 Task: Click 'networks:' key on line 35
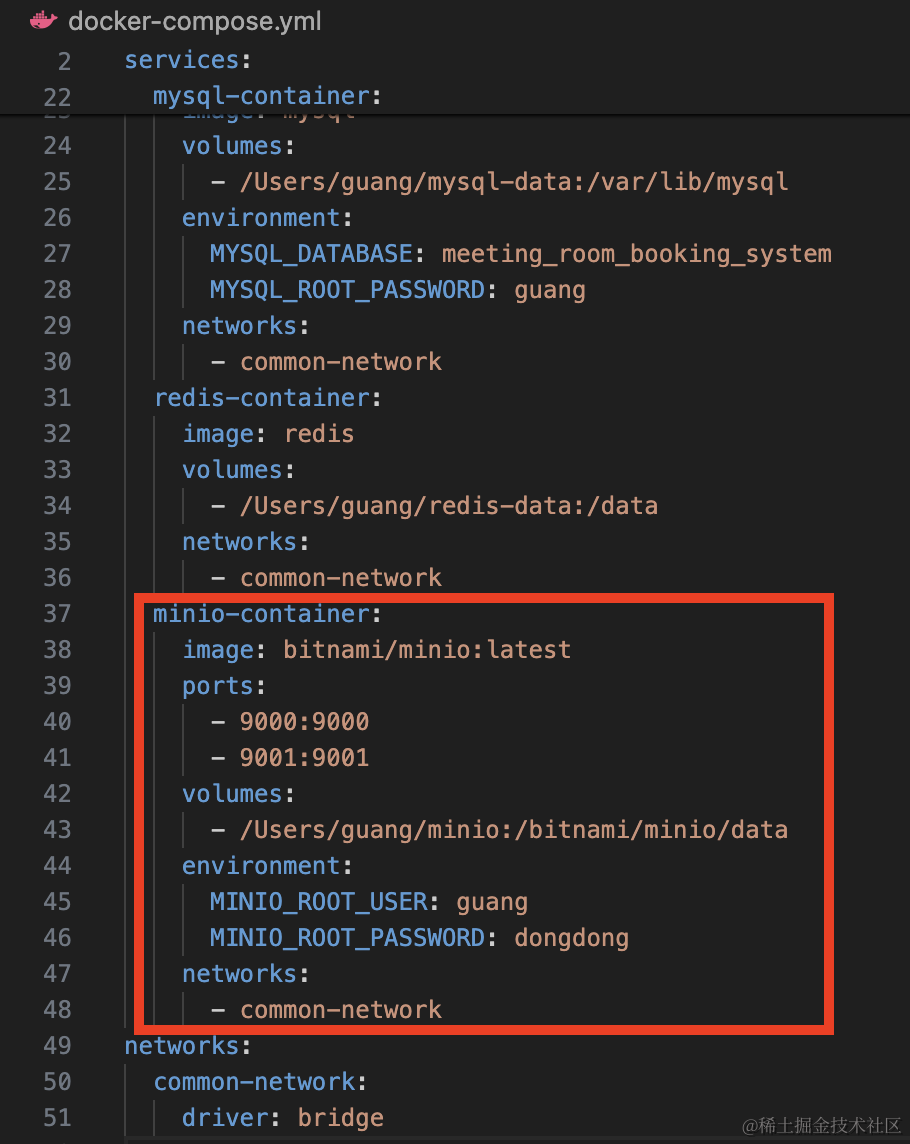click(x=246, y=542)
